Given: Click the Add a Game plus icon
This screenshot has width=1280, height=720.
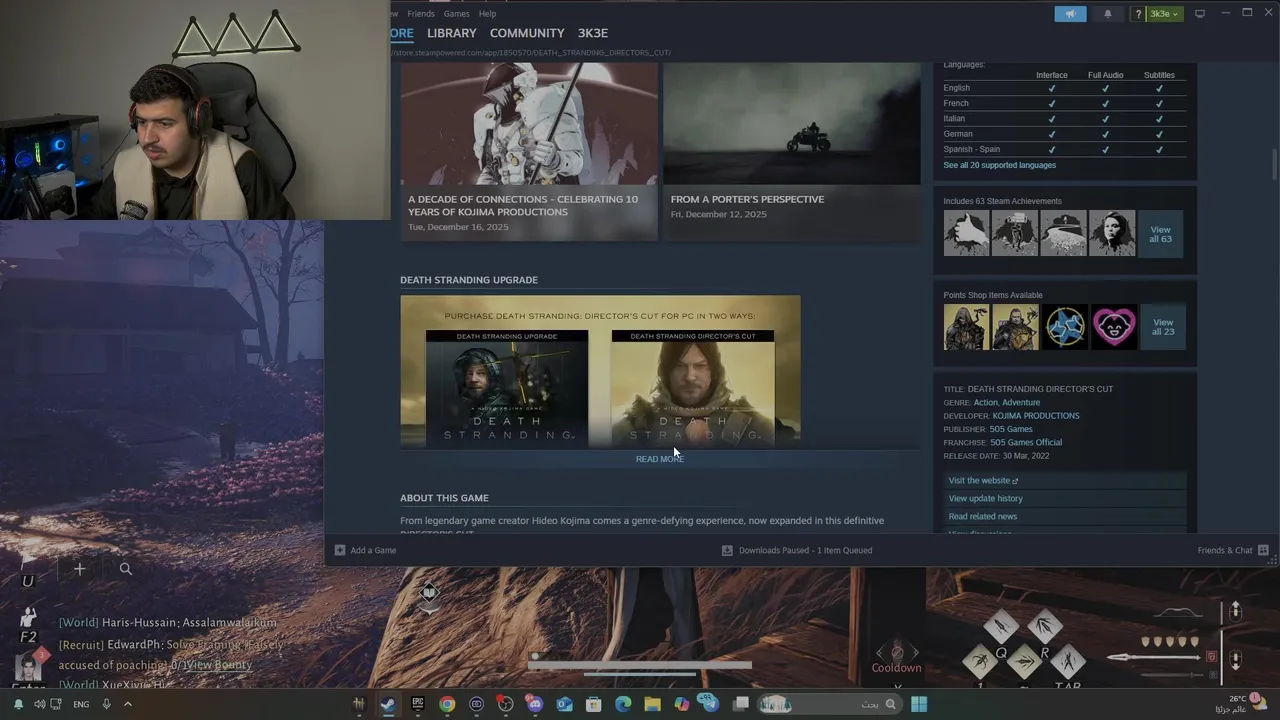Looking at the screenshot, I should point(340,550).
